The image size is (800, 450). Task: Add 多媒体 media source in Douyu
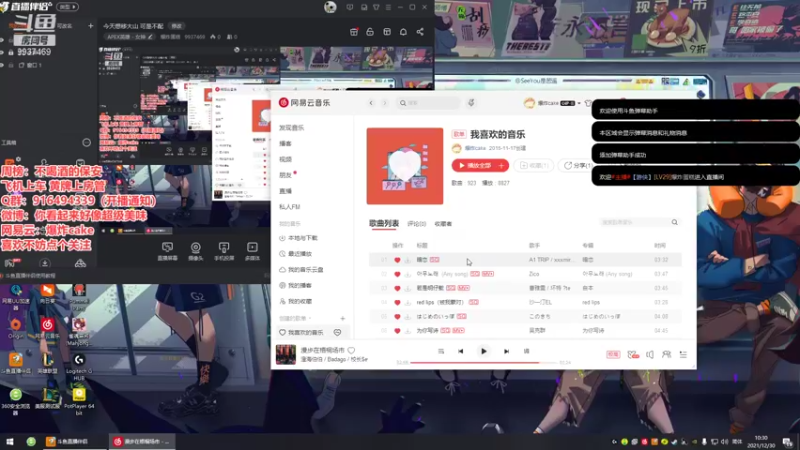[252, 251]
